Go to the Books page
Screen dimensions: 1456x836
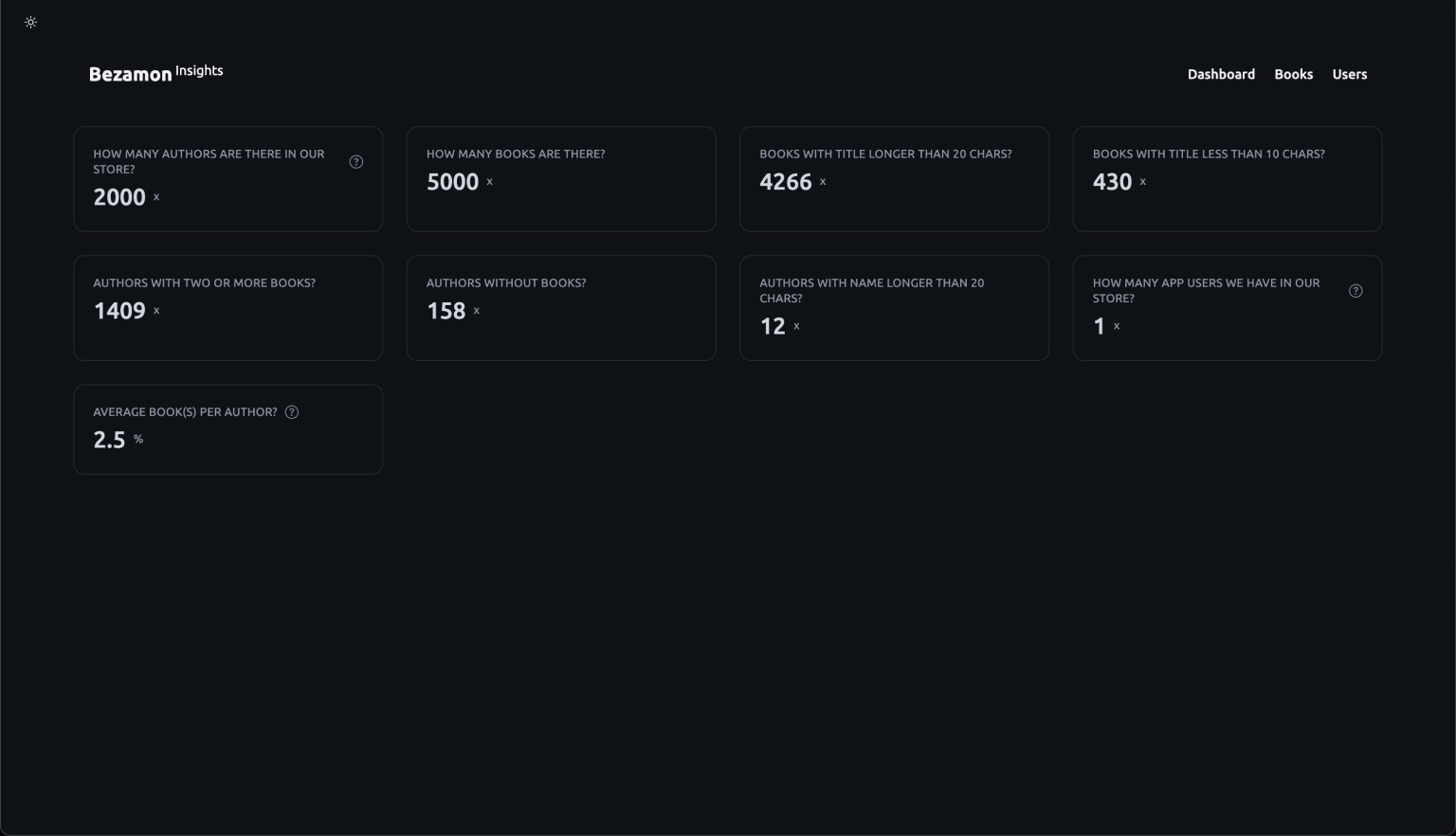point(1293,74)
